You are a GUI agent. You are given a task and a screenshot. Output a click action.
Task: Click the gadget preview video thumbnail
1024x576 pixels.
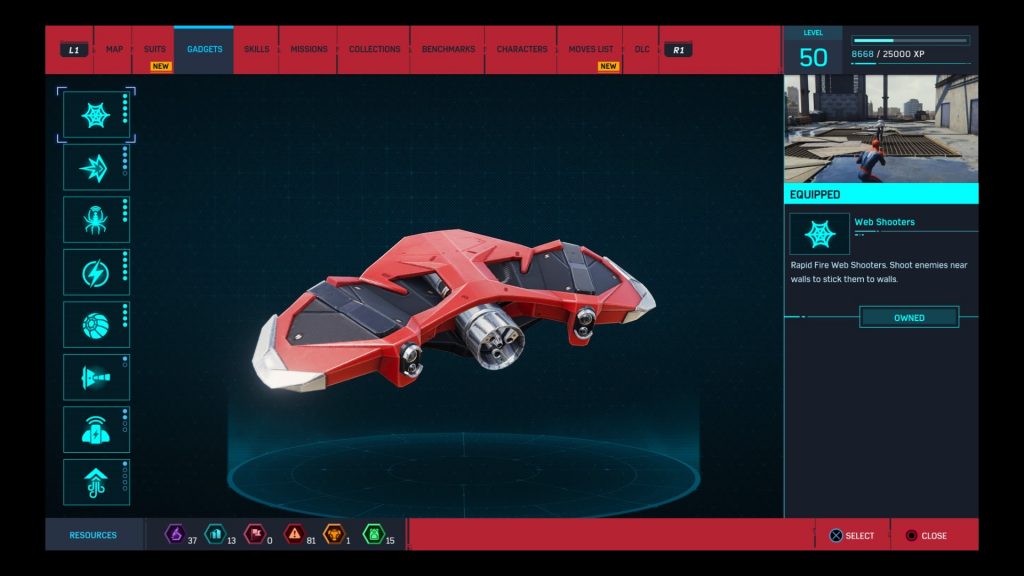tap(881, 129)
